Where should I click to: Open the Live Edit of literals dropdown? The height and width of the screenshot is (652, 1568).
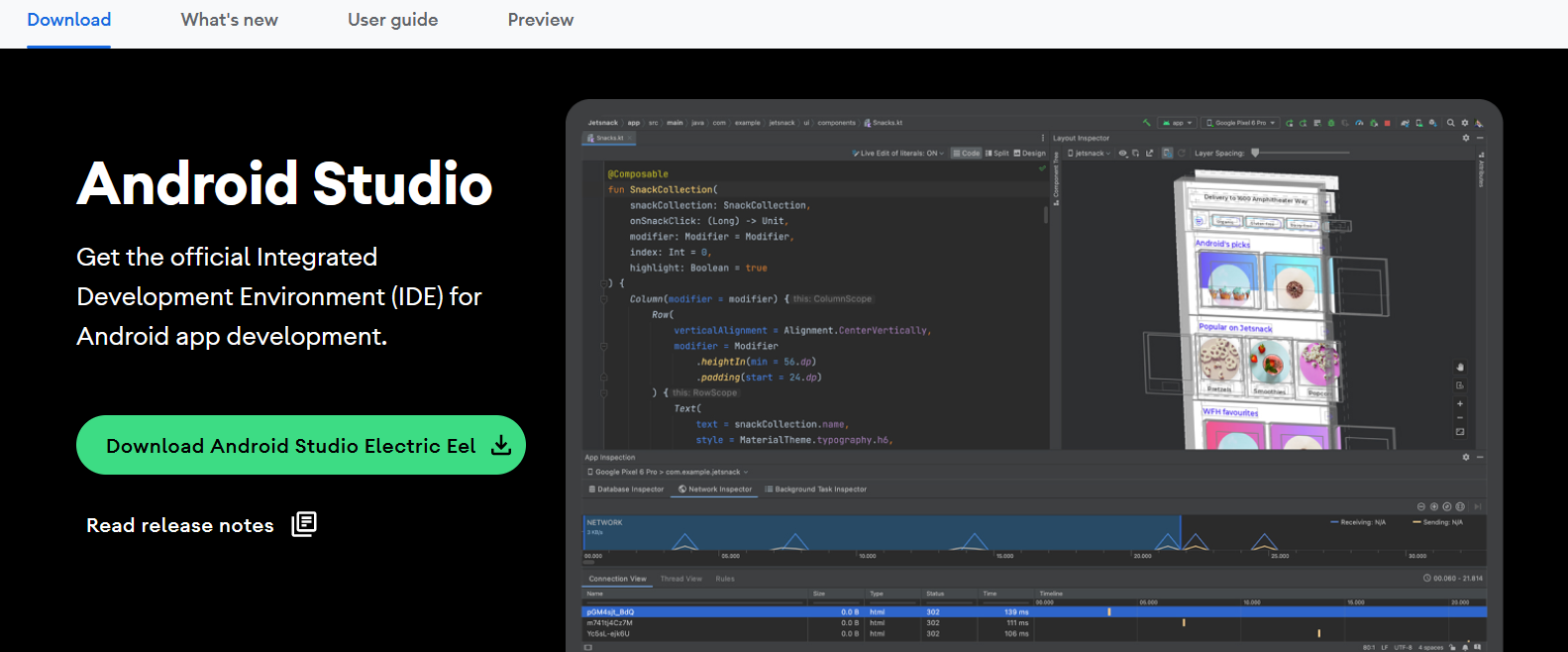[x=898, y=154]
